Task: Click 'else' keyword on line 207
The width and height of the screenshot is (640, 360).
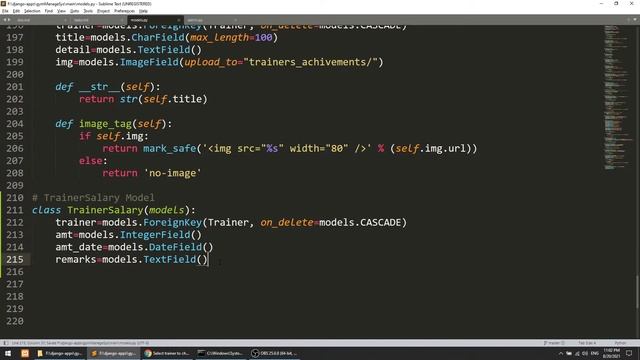Action: [x=91, y=161]
